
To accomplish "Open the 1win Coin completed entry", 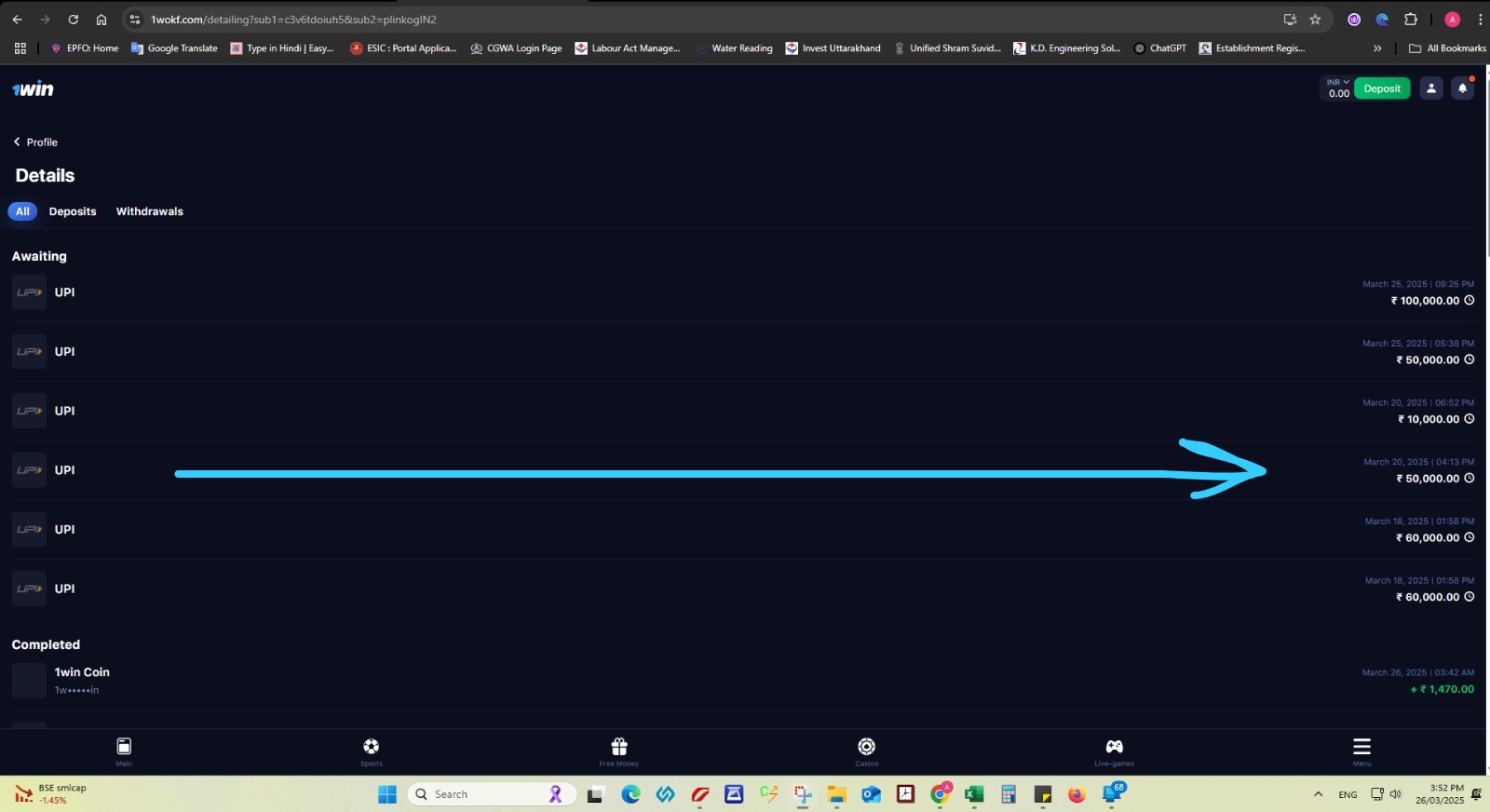I will [x=743, y=681].
